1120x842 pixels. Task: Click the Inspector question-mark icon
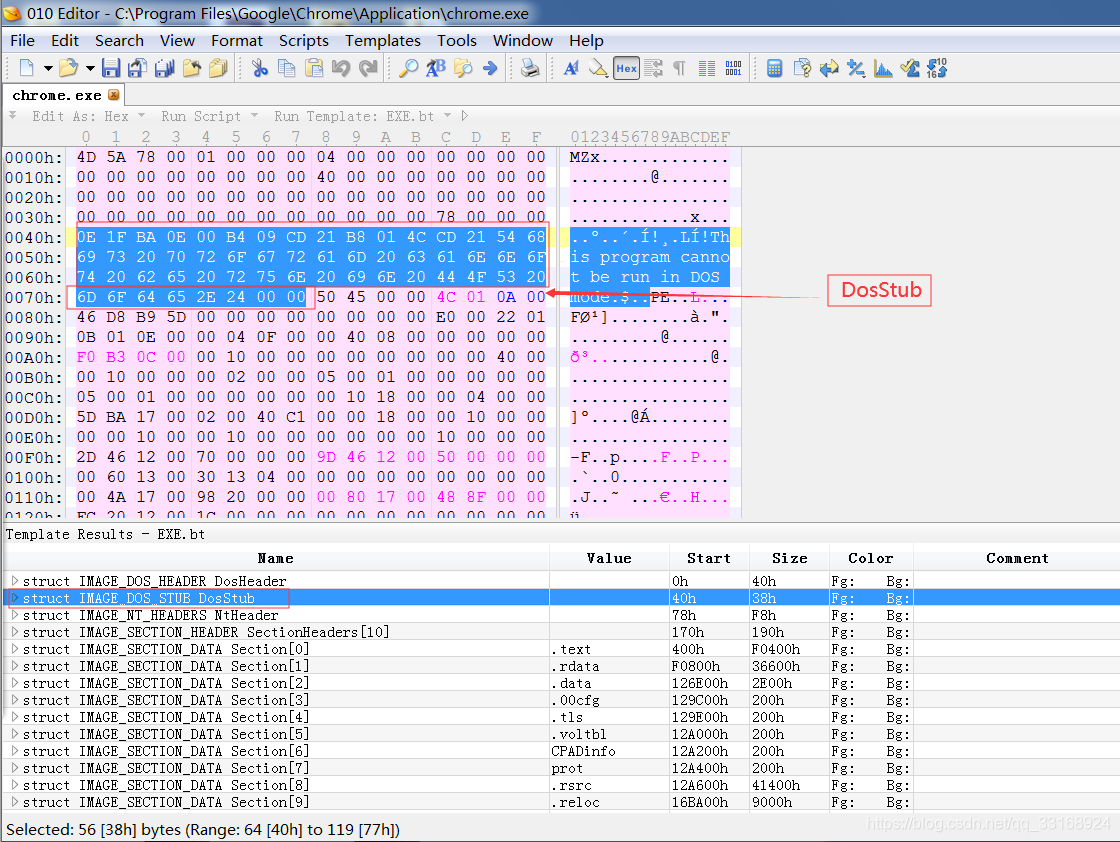[801, 68]
